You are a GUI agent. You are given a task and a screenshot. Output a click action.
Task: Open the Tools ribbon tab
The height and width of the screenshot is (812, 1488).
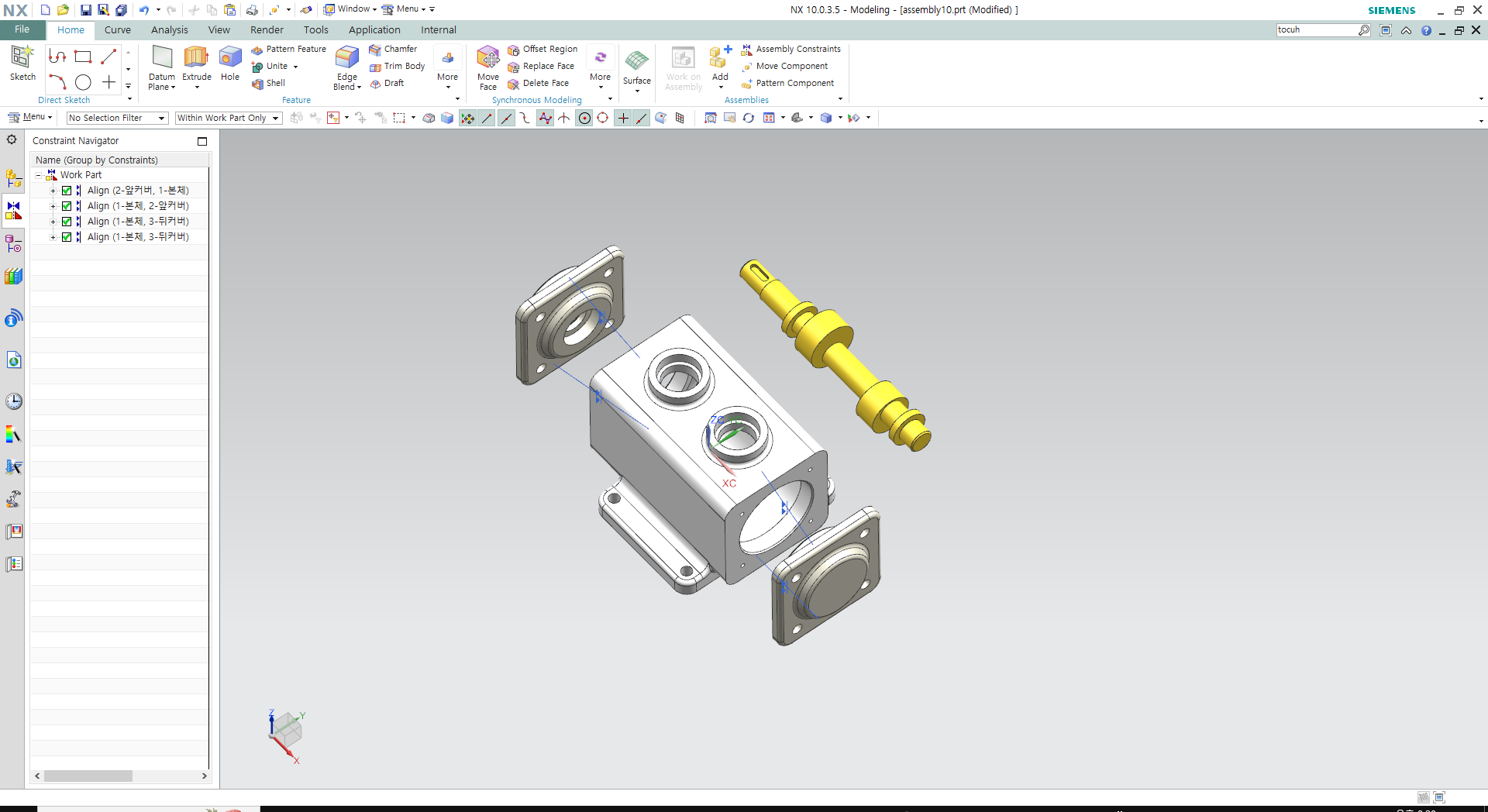tap(316, 30)
